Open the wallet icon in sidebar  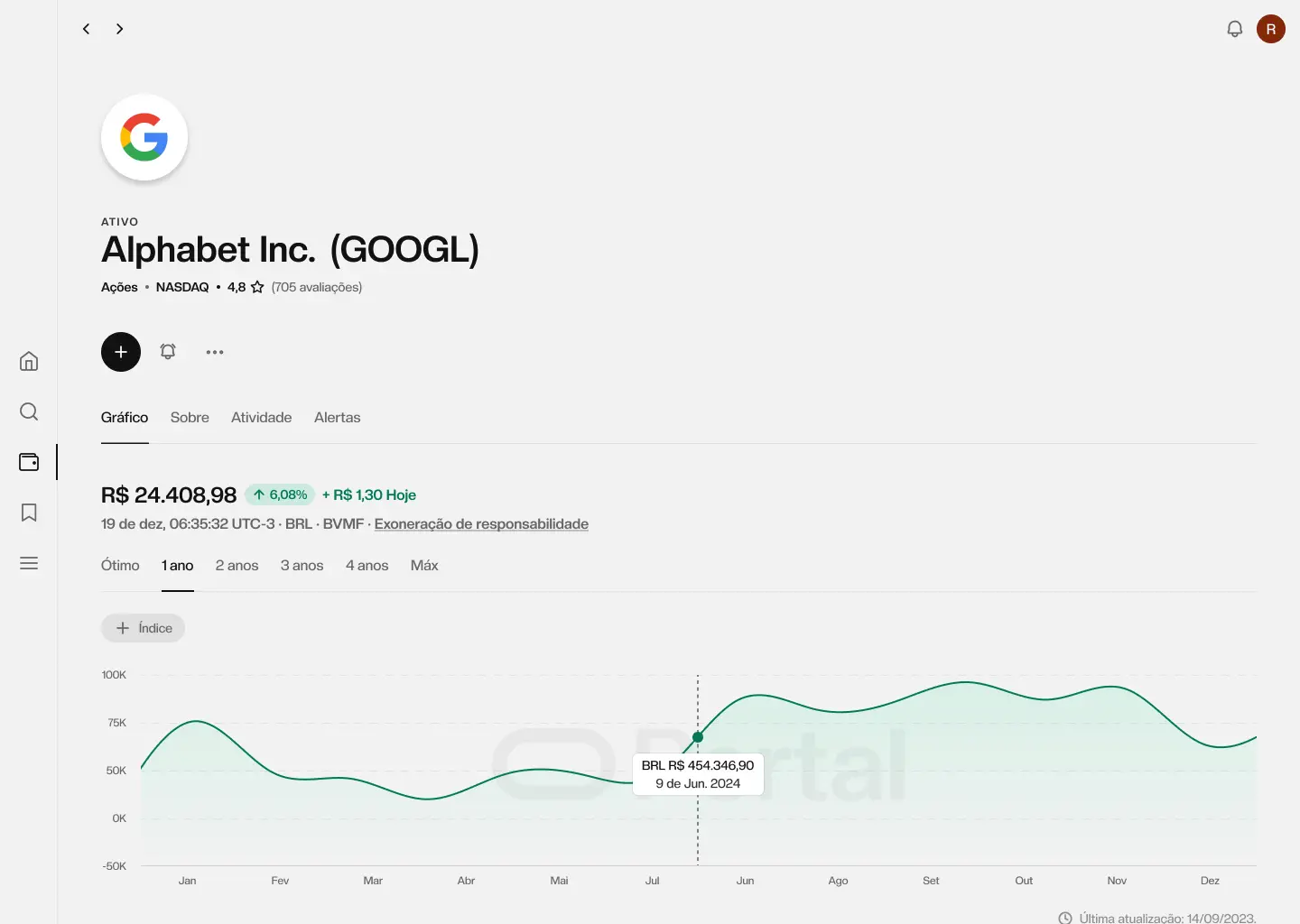(29, 462)
